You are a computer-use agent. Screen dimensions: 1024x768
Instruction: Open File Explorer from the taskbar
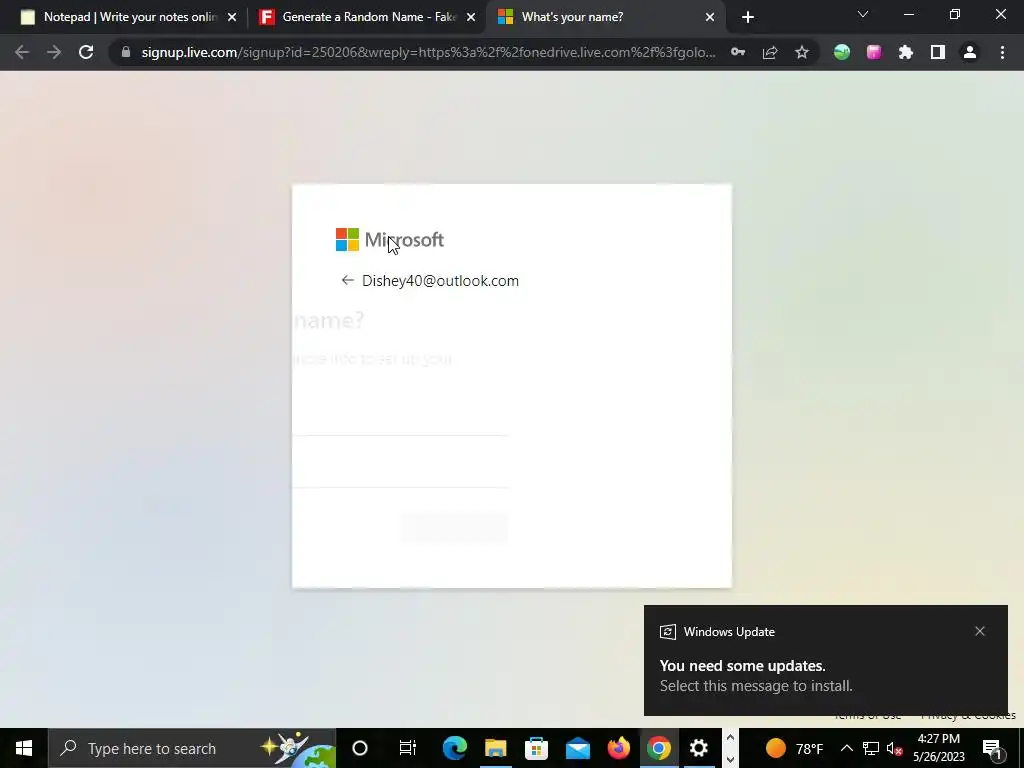496,748
